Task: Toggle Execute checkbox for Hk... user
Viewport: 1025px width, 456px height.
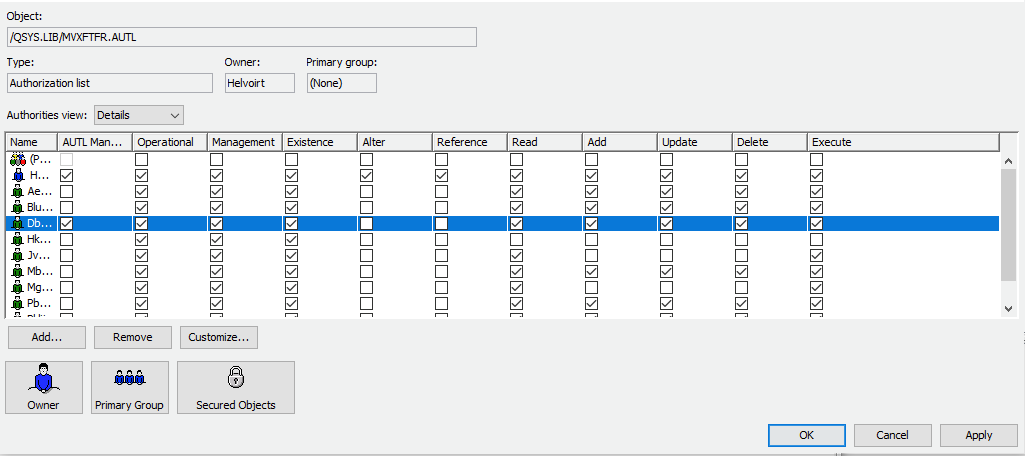Action: click(817, 239)
